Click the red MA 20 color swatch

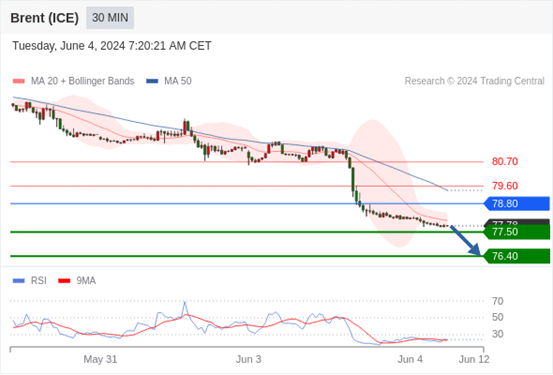tap(19, 81)
